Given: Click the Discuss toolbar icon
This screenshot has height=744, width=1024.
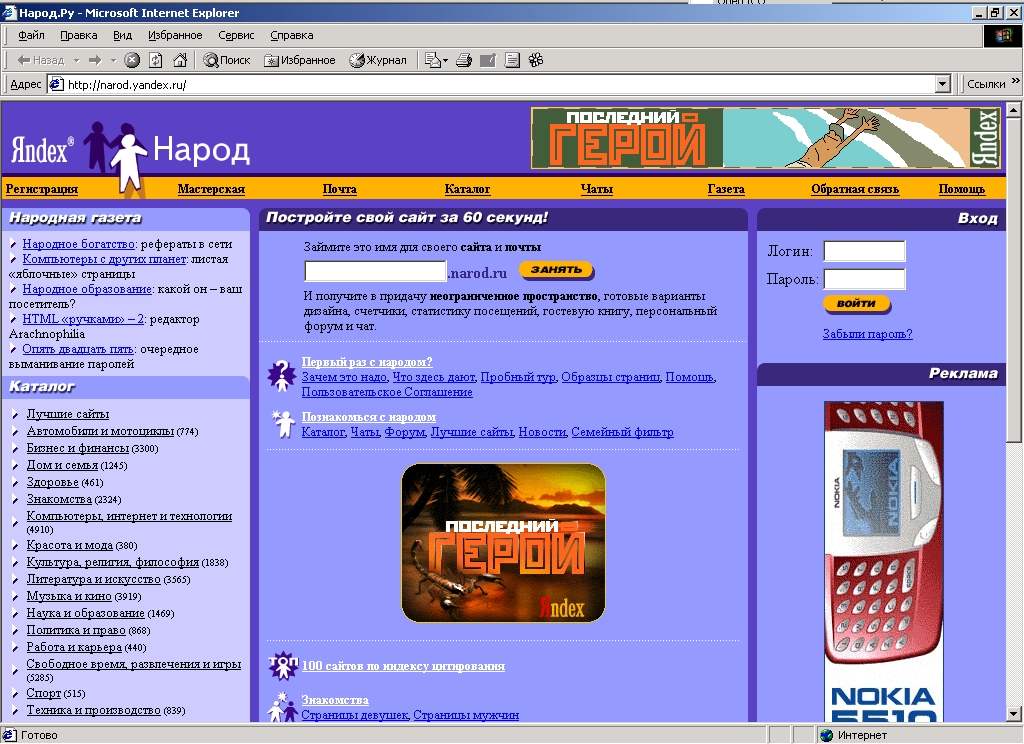Looking at the screenshot, I should [513, 60].
